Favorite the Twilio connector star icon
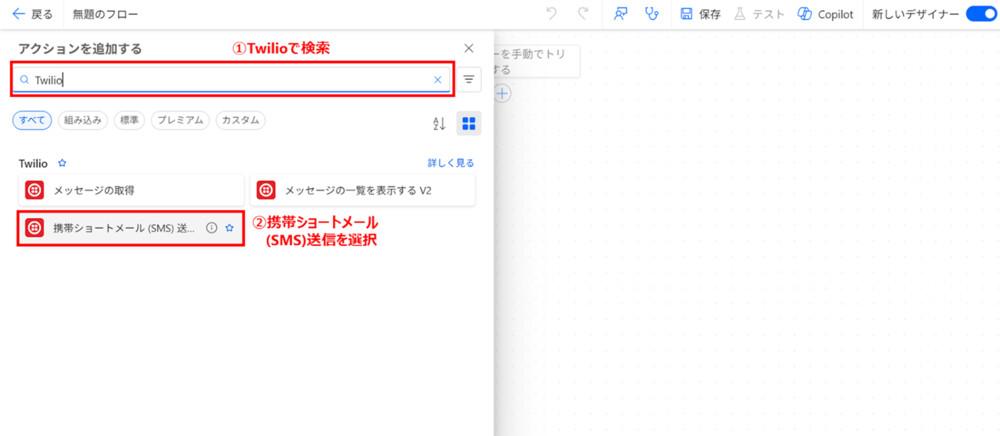This screenshot has width=1000, height=436. tap(62, 163)
